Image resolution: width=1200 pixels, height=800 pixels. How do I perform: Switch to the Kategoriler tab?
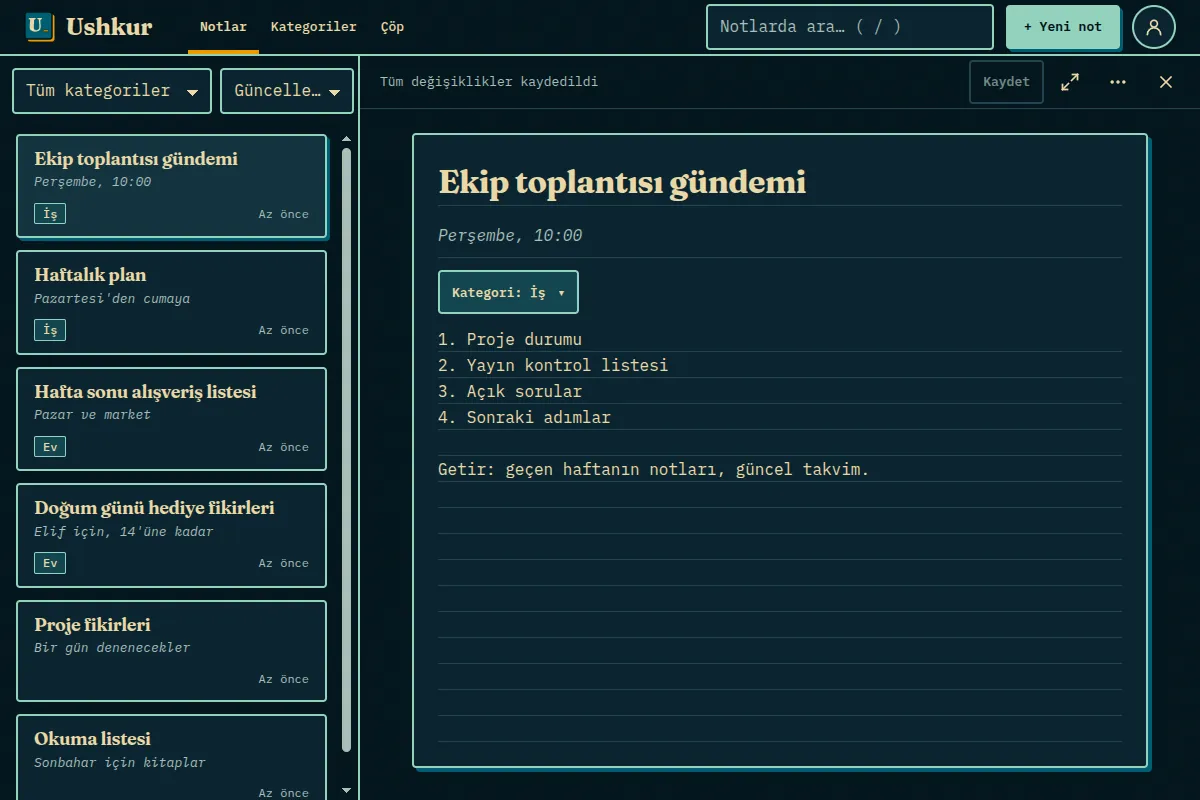(313, 27)
